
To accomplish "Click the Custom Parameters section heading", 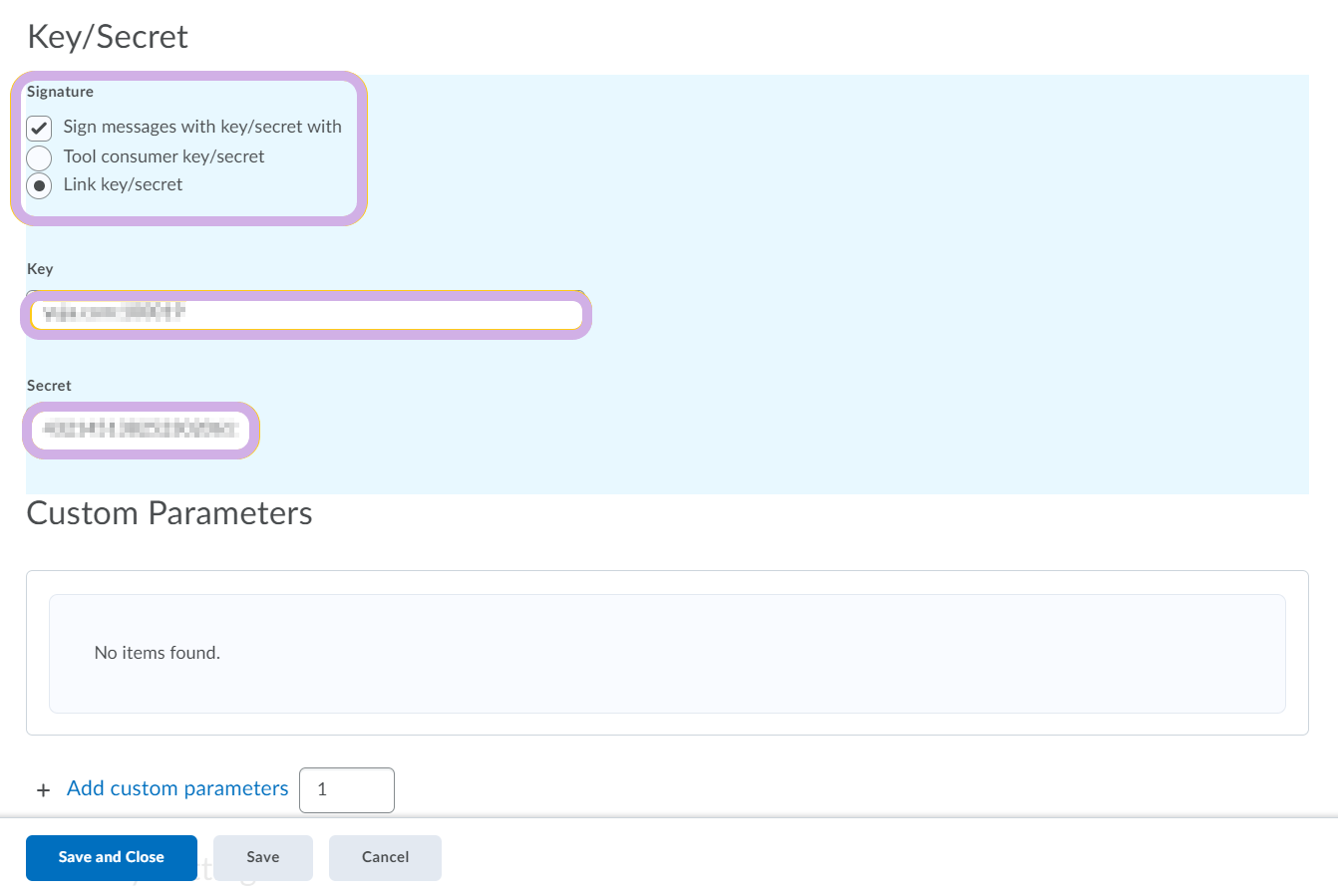I will 169,513.
